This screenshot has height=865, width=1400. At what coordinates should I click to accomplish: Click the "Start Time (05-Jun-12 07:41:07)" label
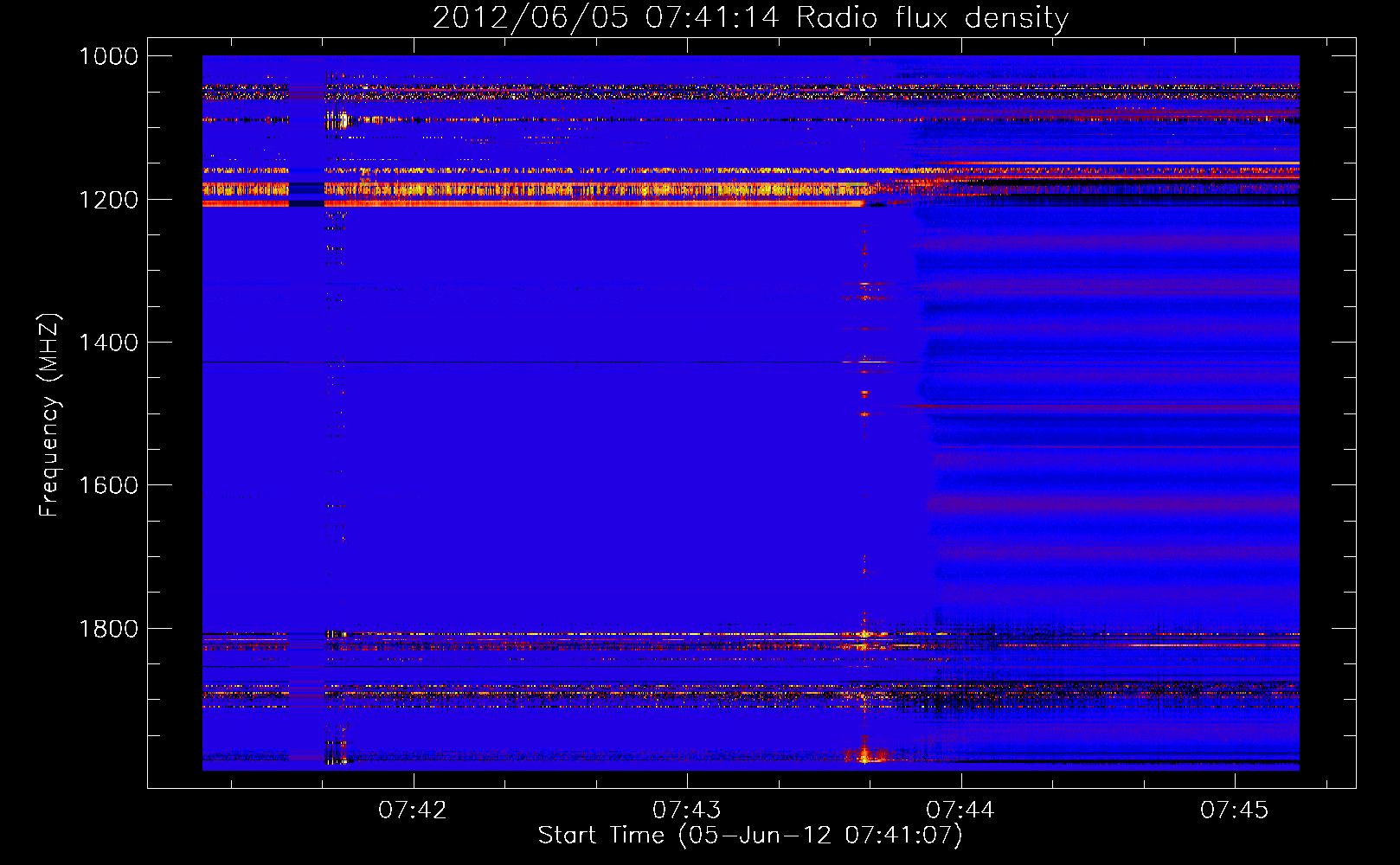(x=750, y=836)
